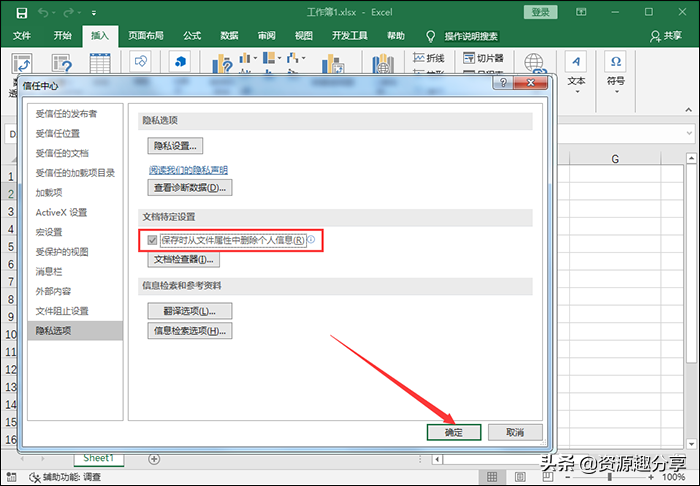Collapse the ribbon with the chevron

(688, 109)
